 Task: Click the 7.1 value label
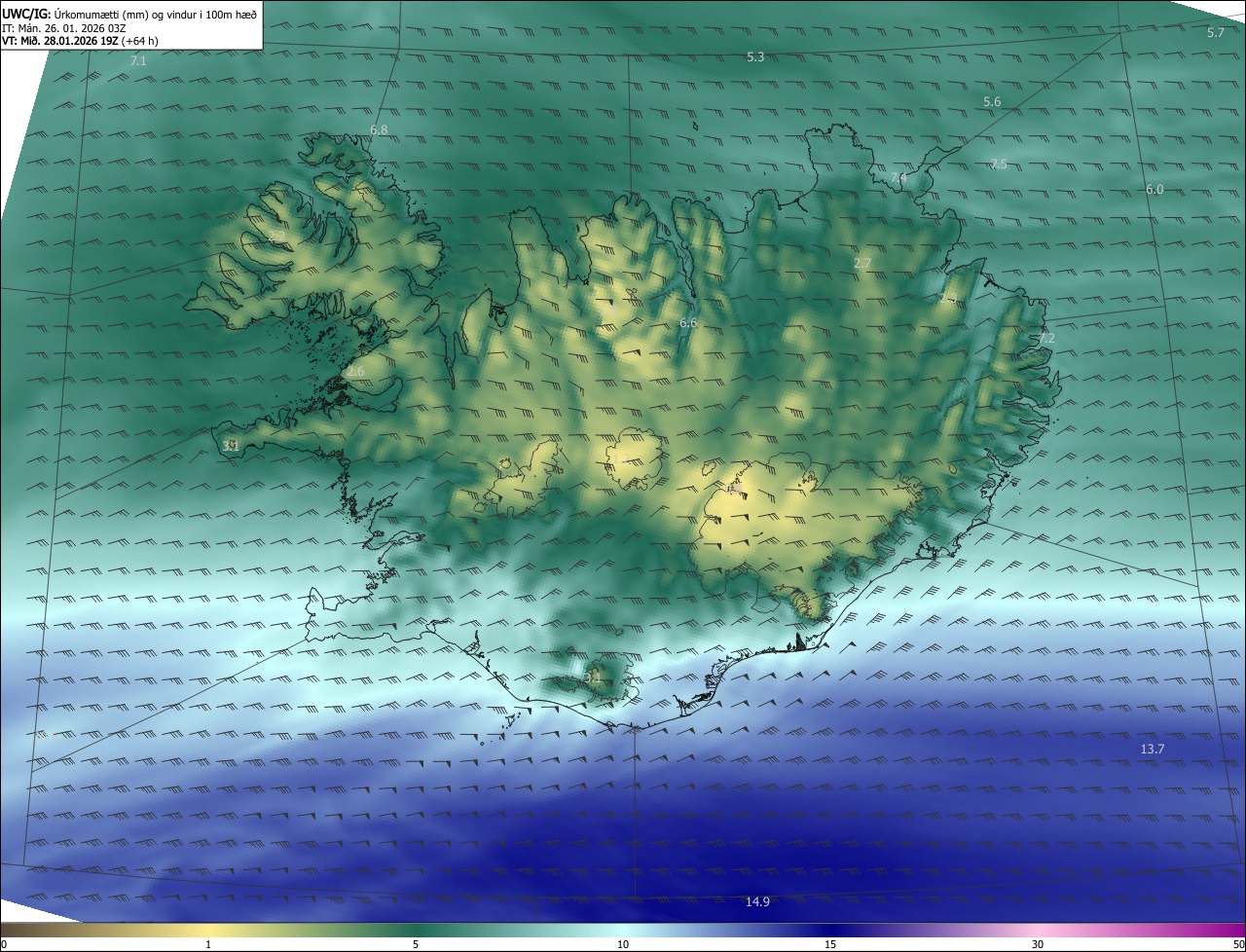coord(138,61)
